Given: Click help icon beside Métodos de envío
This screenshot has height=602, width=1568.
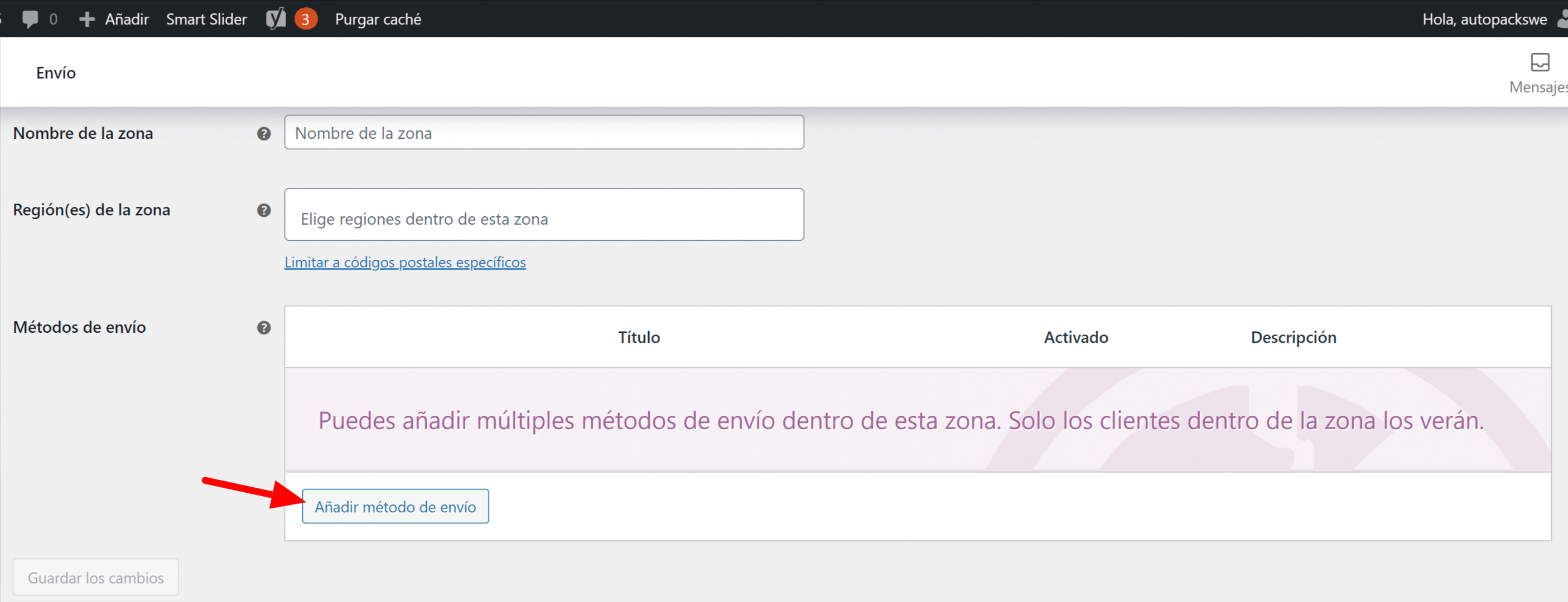Looking at the screenshot, I should [x=264, y=328].
